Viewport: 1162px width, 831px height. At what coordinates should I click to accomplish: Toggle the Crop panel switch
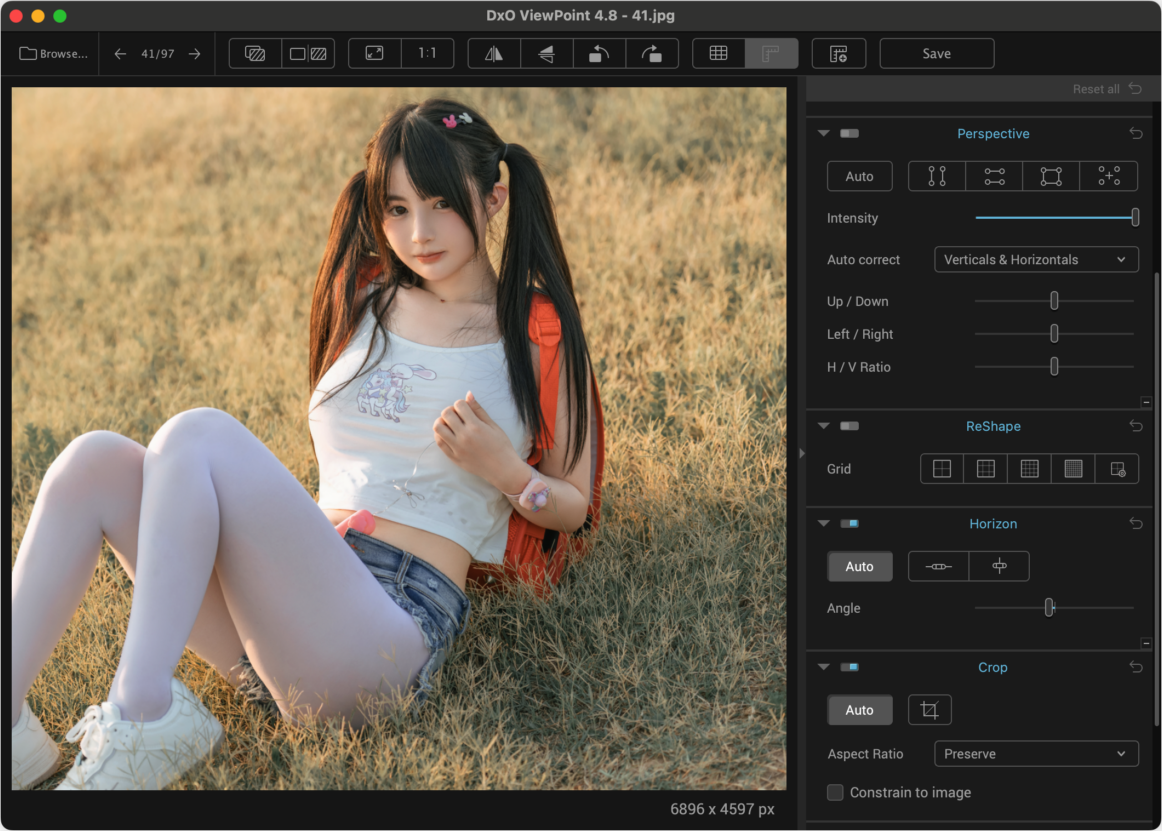(x=849, y=667)
